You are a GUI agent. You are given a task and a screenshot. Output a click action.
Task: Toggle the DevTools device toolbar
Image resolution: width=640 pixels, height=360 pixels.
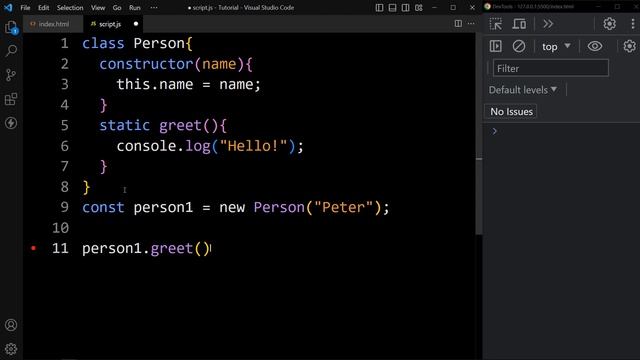[x=519, y=24]
